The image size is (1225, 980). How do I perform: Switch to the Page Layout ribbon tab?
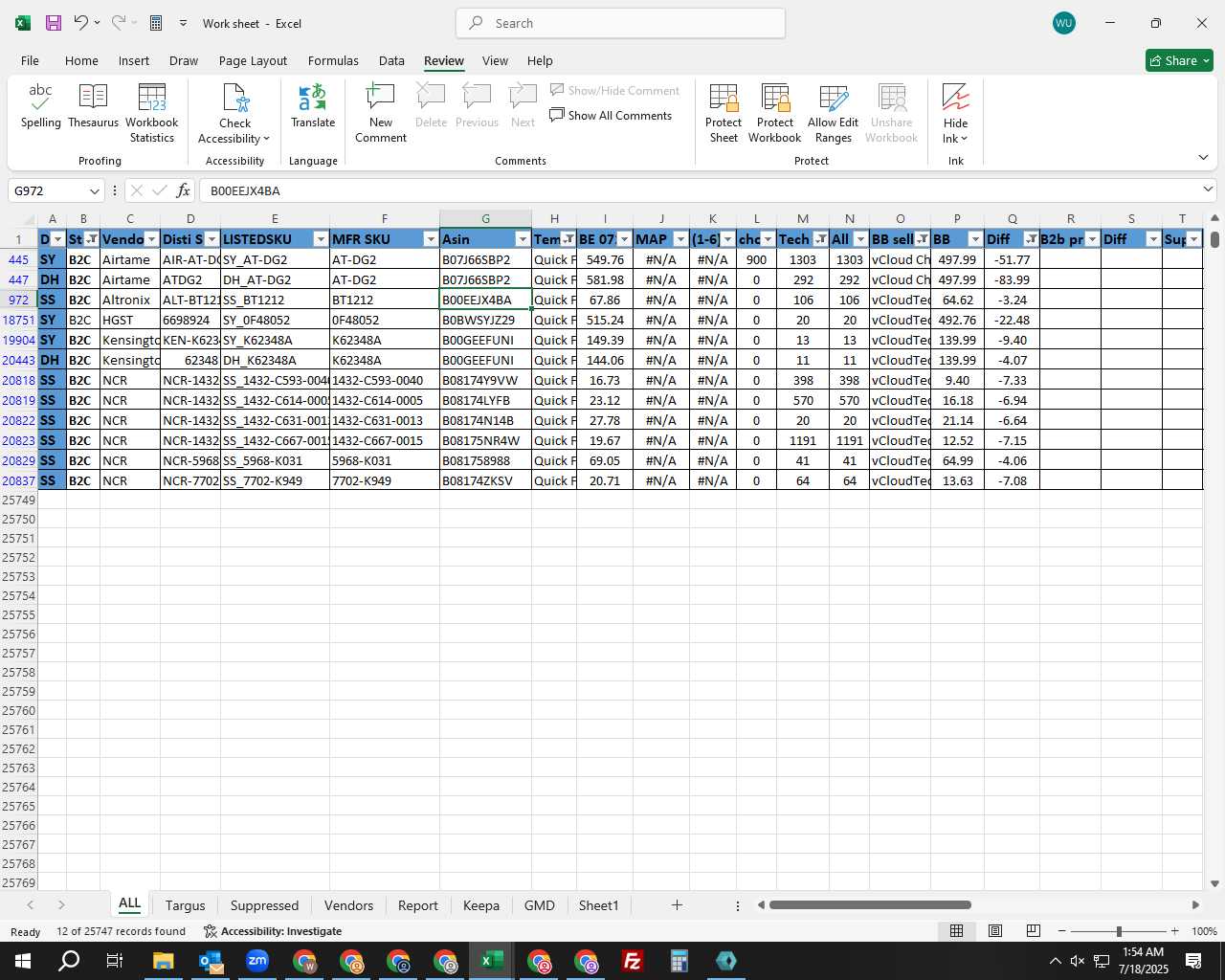[x=253, y=60]
